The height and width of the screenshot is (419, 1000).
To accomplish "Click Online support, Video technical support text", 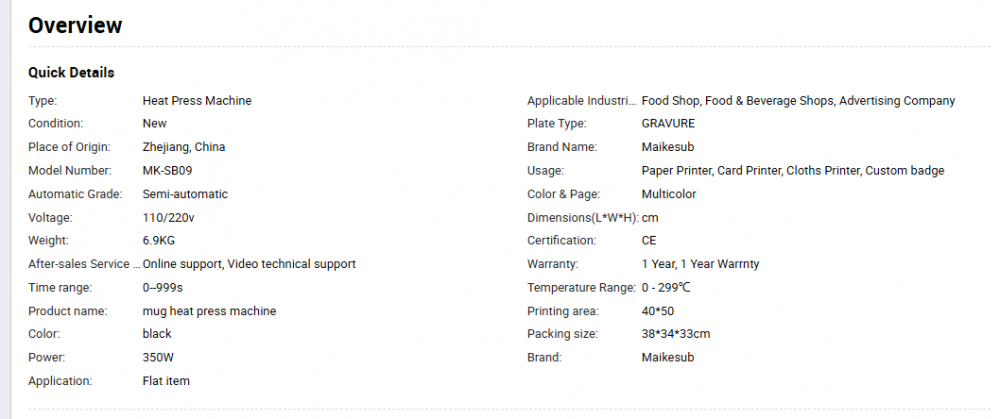I will [249, 264].
